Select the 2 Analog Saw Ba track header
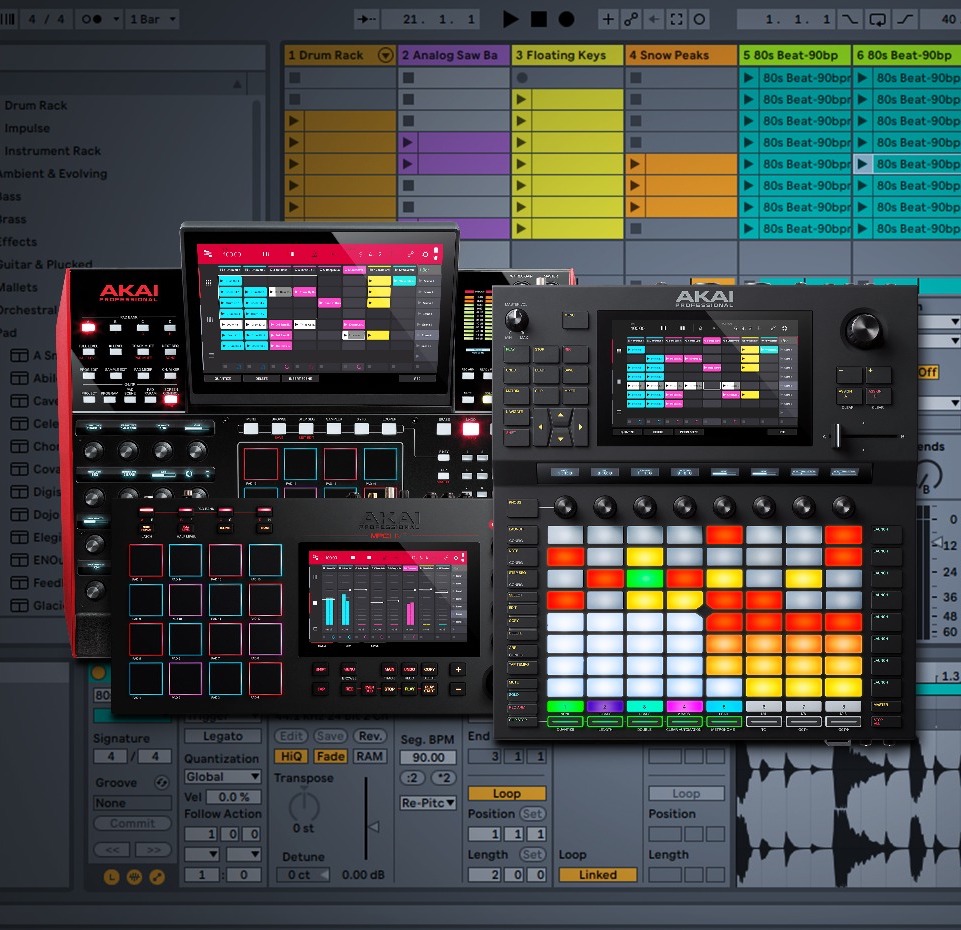Image resolution: width=961 pixels, height=930 pixels. [454, 55]
